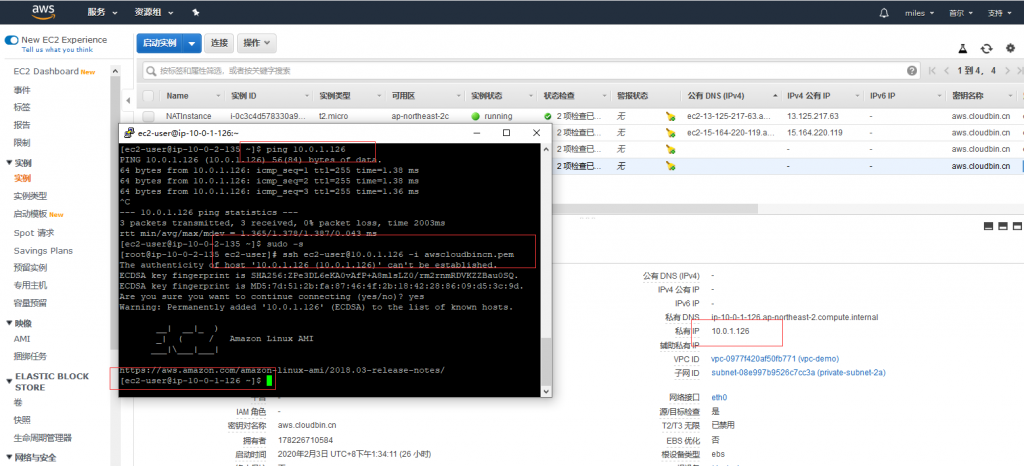Open the notifications bell

pyautogui.click(x=884, y=12)
